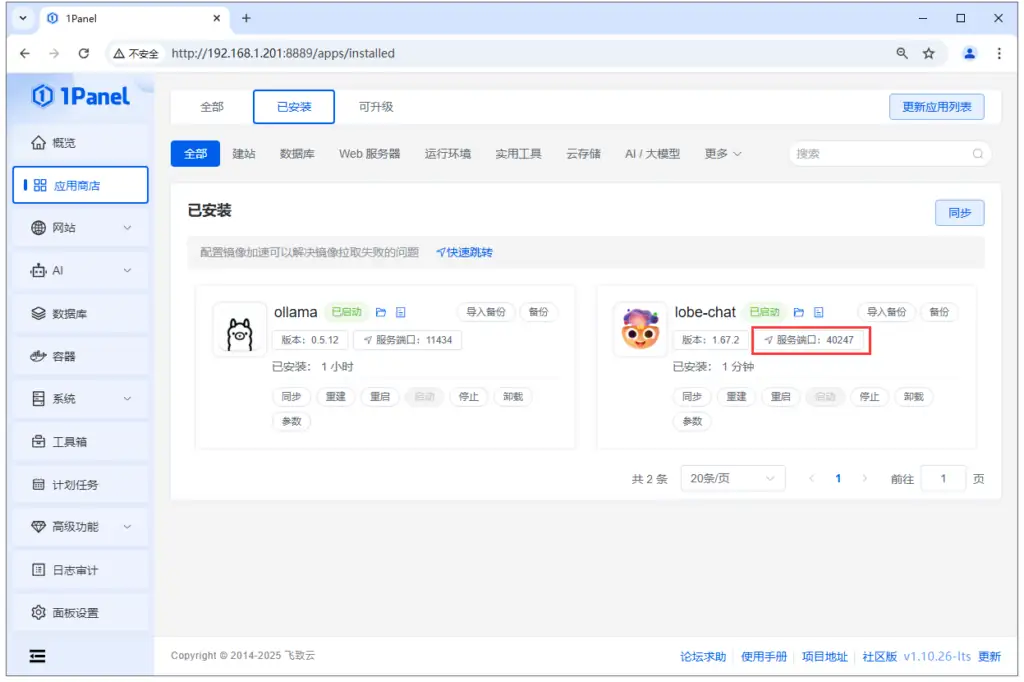Open lobe-chat's installation folder

799,312
